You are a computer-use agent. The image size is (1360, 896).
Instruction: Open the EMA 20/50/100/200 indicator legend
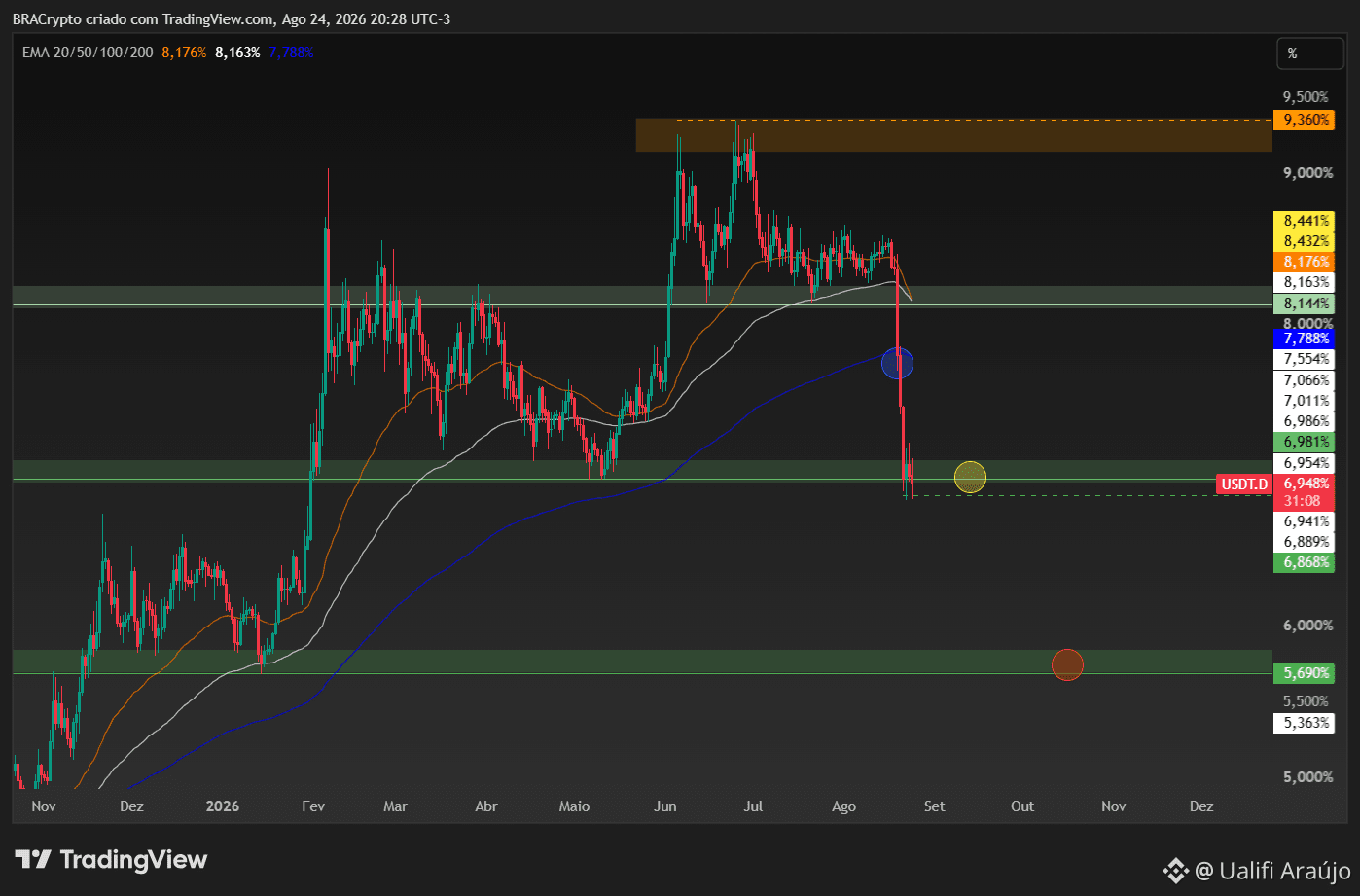coord(88,53)
